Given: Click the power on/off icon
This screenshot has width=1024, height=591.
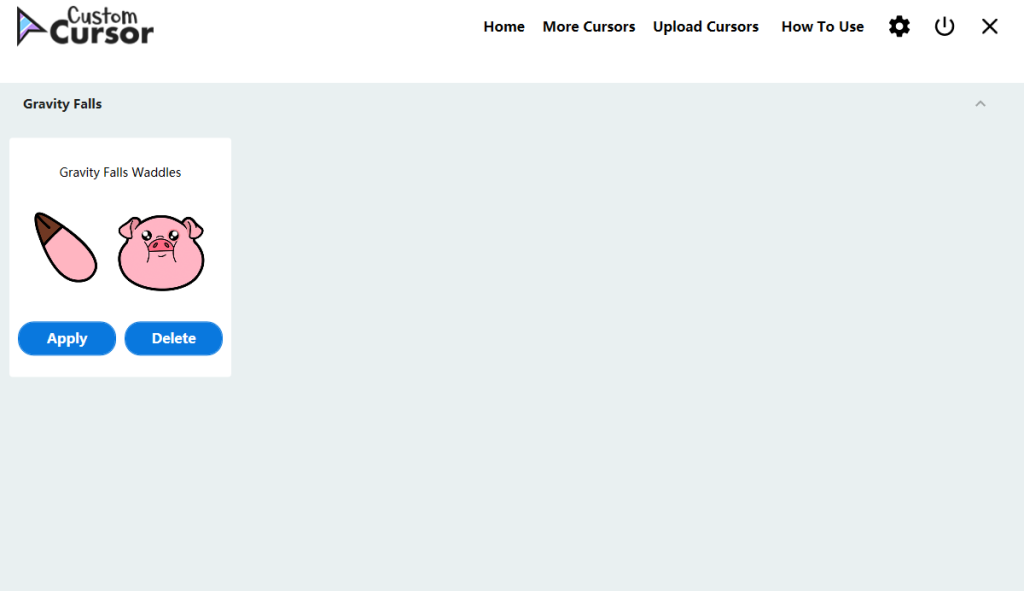Looking at the screenshot, I should coord(944,26).
